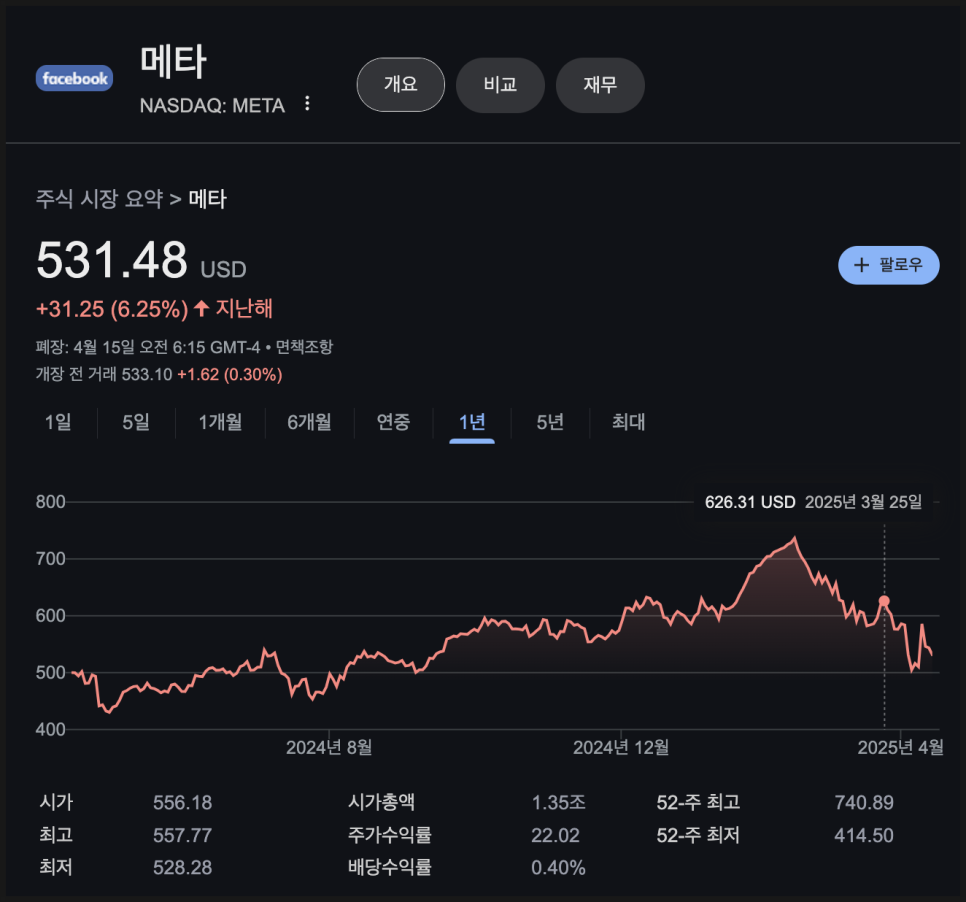Show the 5년 chart range

(550, 422)
